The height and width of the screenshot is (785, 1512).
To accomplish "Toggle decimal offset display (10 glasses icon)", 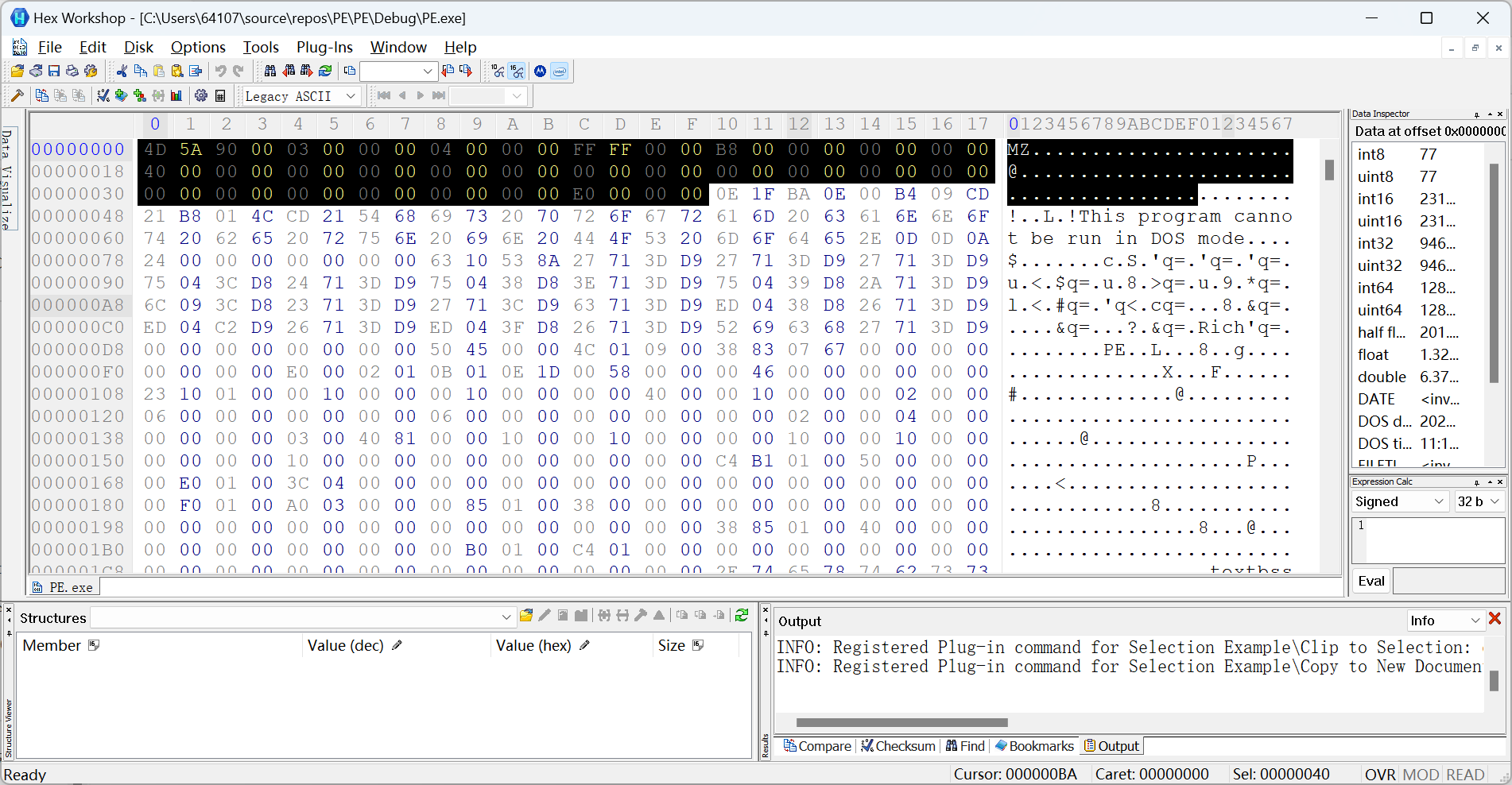I will [x=498, y=72].
